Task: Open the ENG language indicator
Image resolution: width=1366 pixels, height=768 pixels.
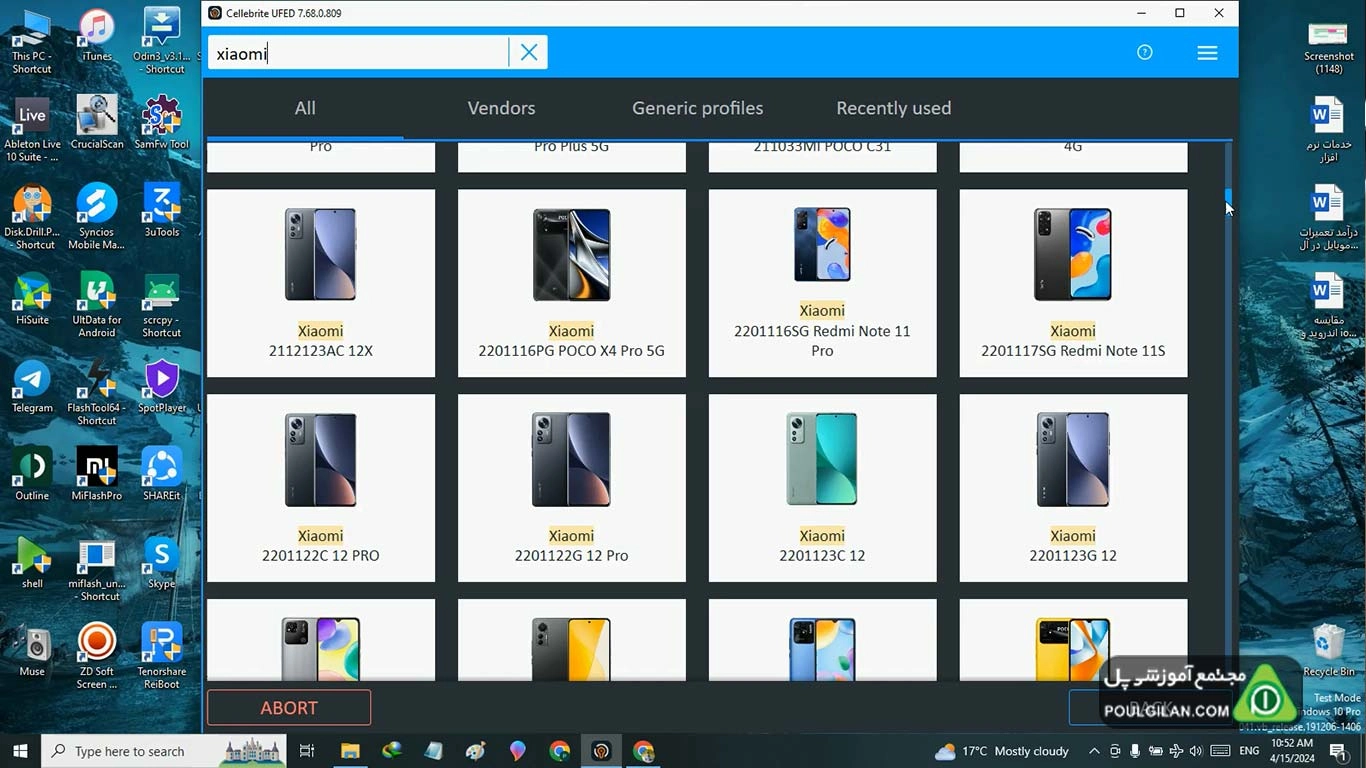Action: (1249, 751)
